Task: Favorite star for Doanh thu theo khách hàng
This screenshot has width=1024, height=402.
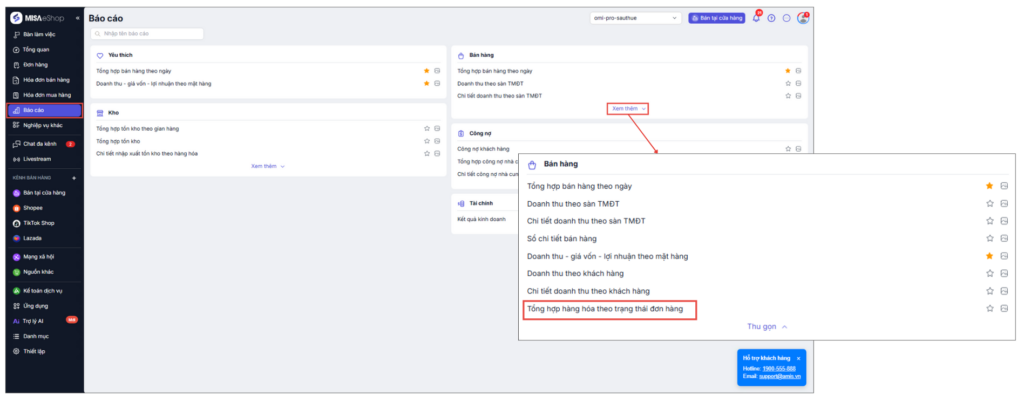Action: [x=989, y=274]
